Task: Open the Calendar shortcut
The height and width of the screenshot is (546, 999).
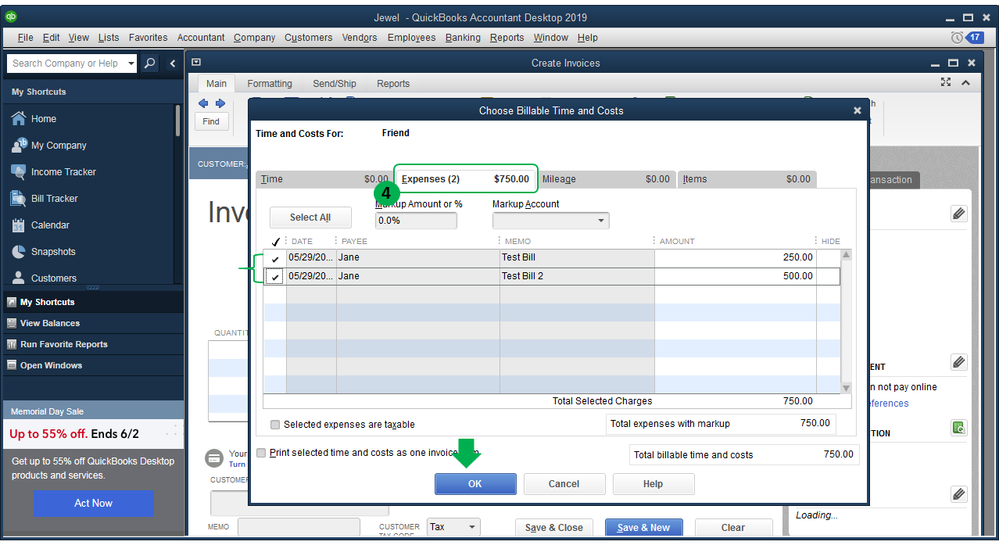Action: (x=41, y=225)
